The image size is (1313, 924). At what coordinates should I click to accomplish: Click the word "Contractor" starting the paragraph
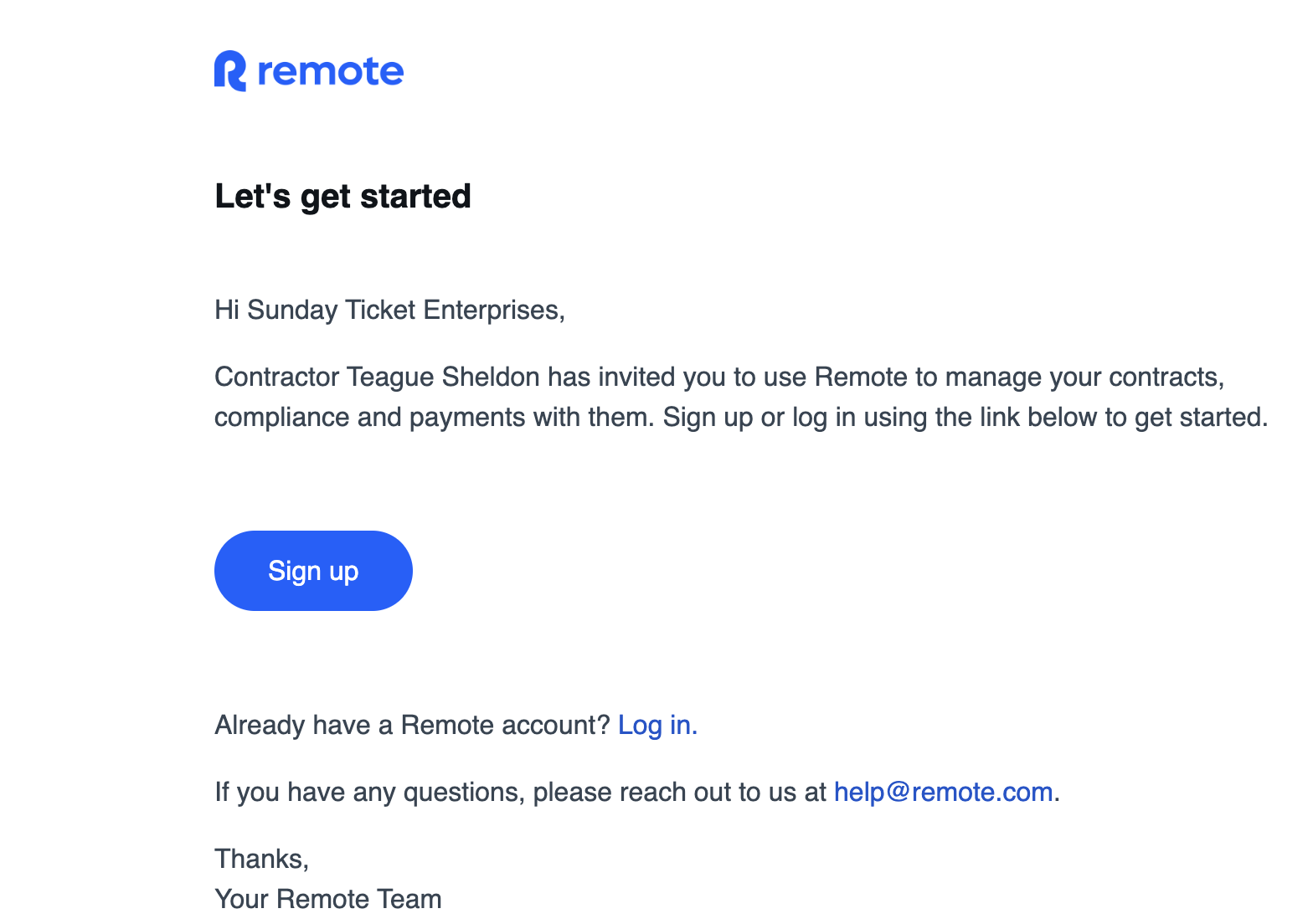point(277,377)
